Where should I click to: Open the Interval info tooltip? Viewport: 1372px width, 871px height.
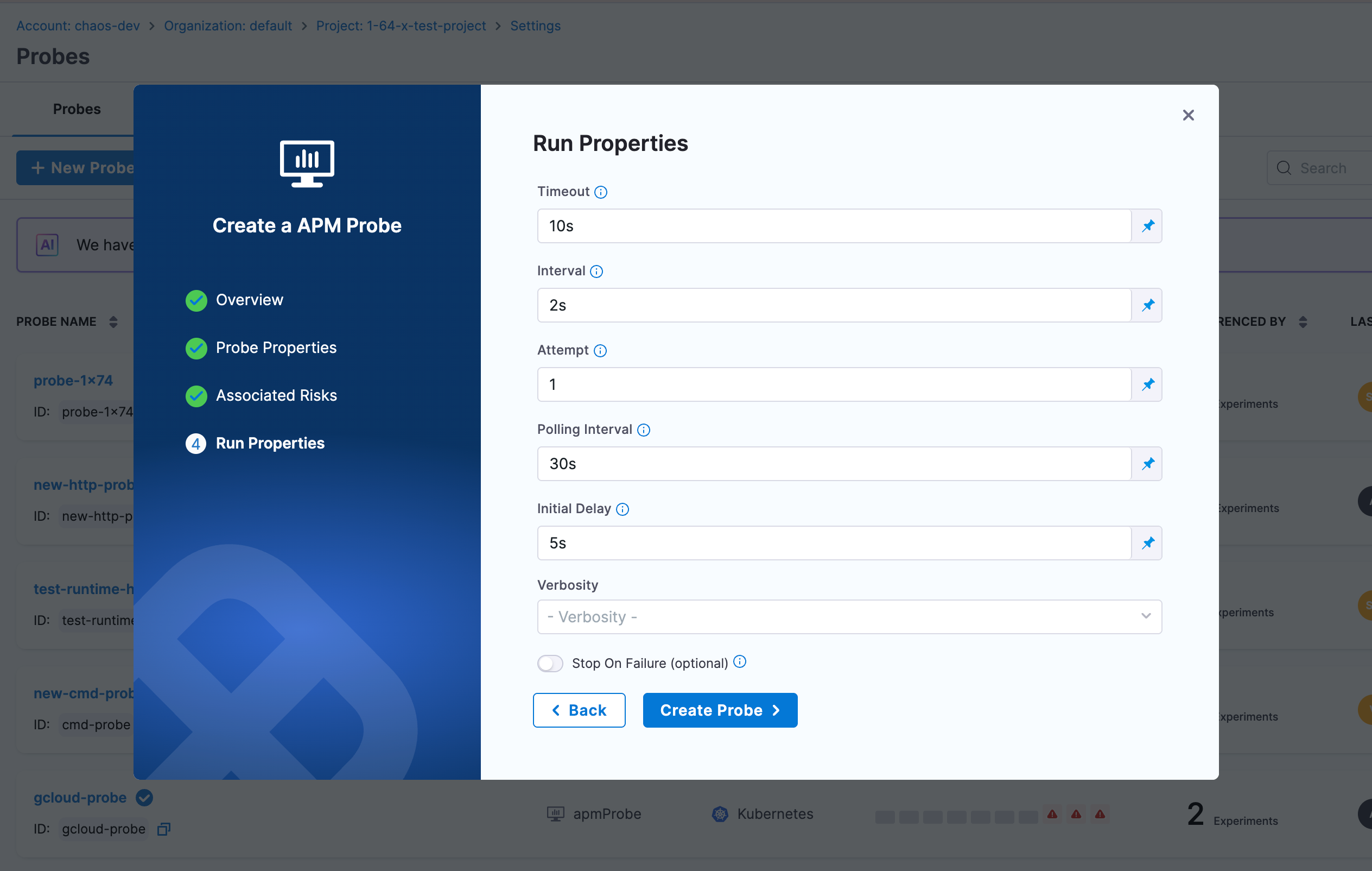(x=596, y=272)
